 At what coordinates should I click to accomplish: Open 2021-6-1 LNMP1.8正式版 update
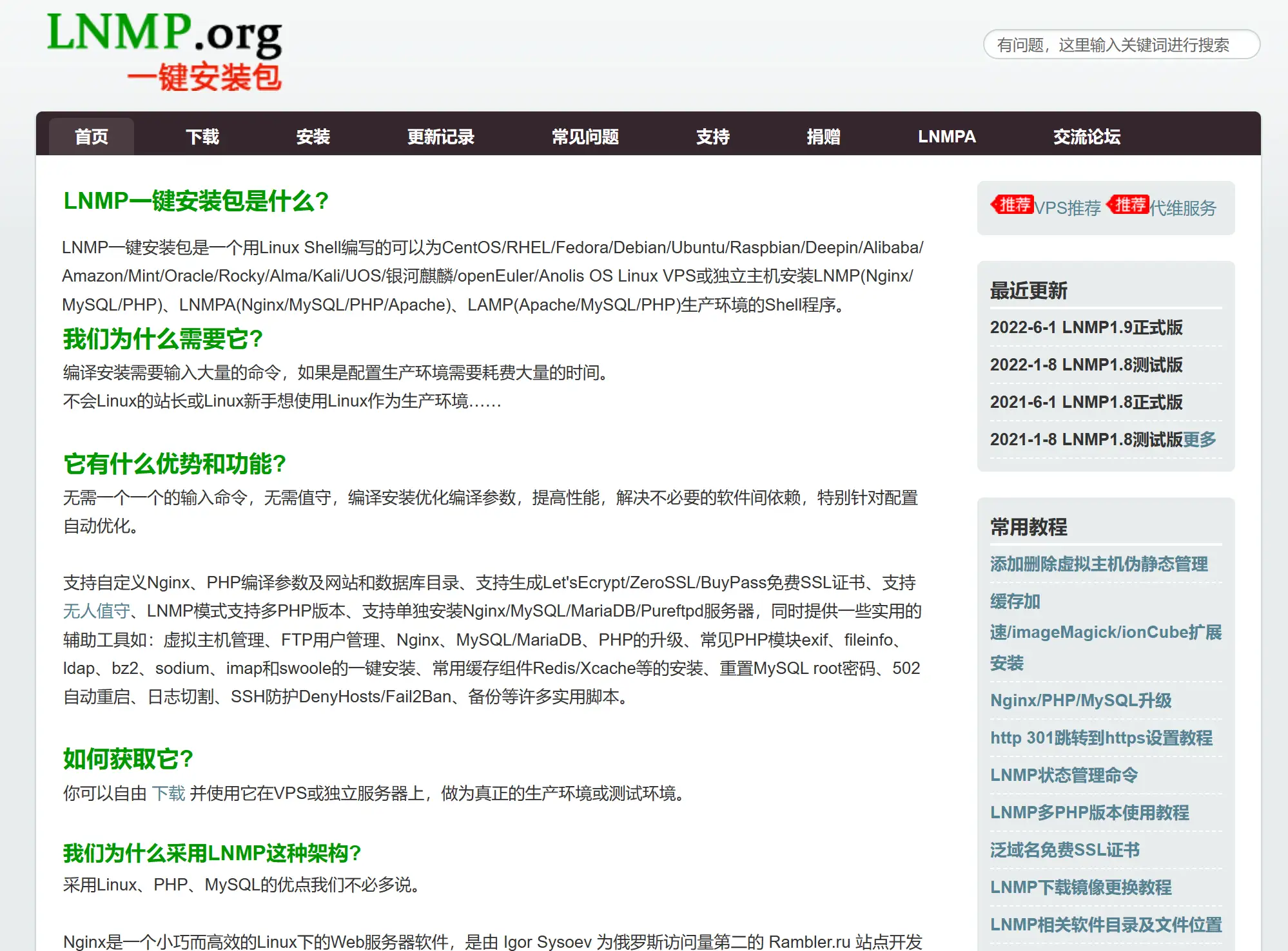point(1087,402)
